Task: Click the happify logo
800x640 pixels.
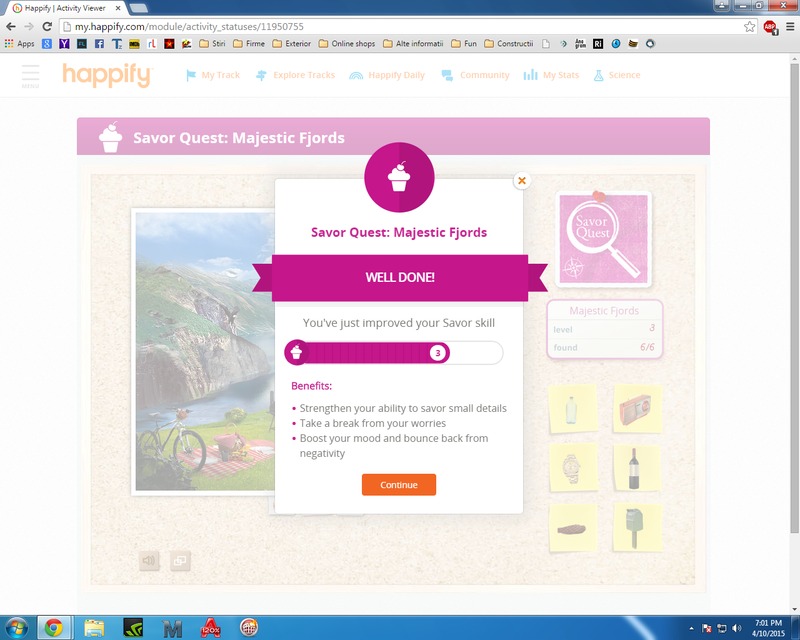Action: tap(107, 76)
